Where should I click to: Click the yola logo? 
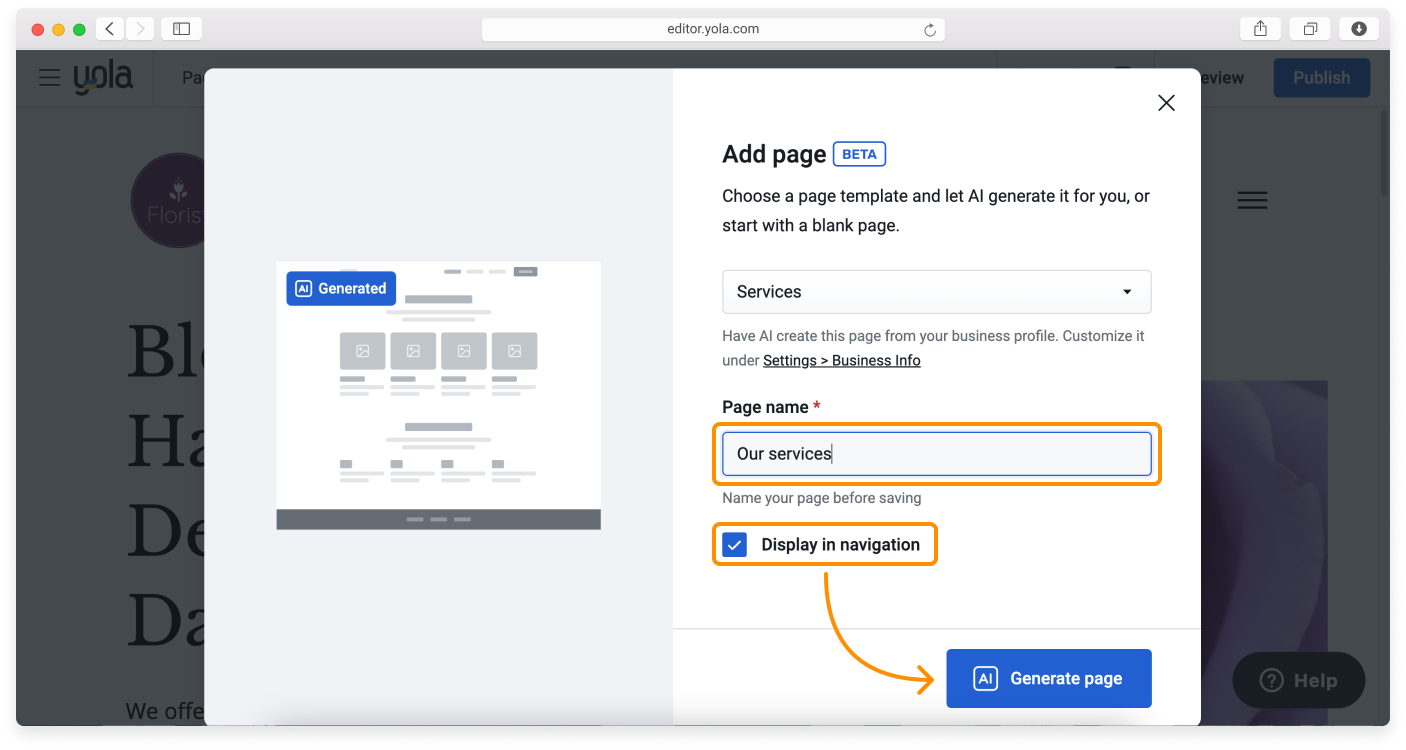[x=103, y=78]
